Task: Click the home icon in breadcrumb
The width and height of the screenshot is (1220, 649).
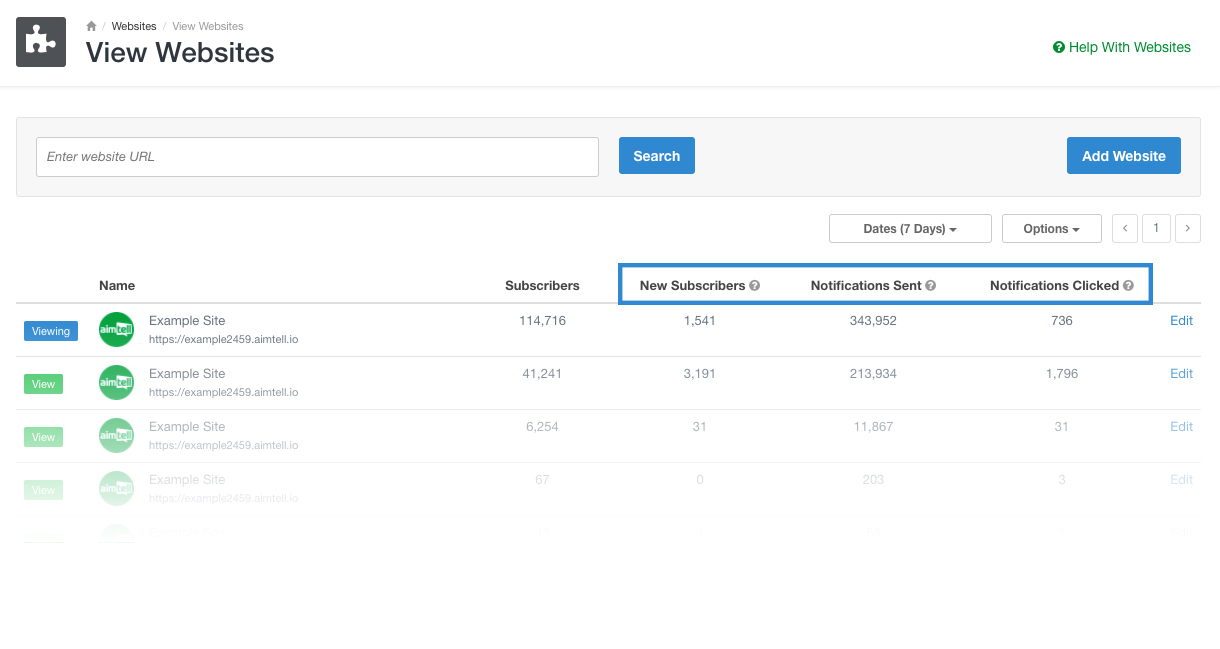Action: 91,26
